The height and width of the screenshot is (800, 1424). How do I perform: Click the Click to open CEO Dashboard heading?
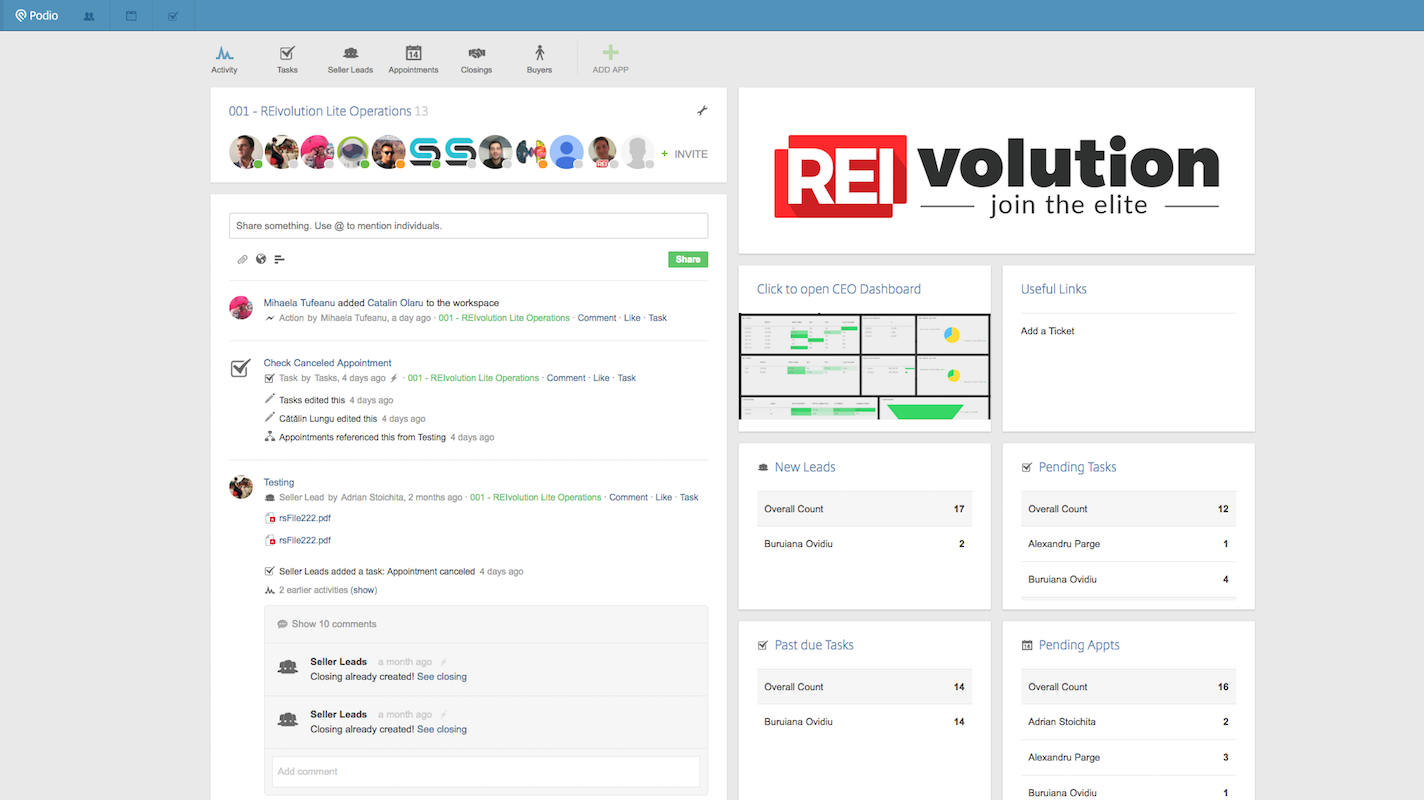pyautogui.click(x=839, y=289)
